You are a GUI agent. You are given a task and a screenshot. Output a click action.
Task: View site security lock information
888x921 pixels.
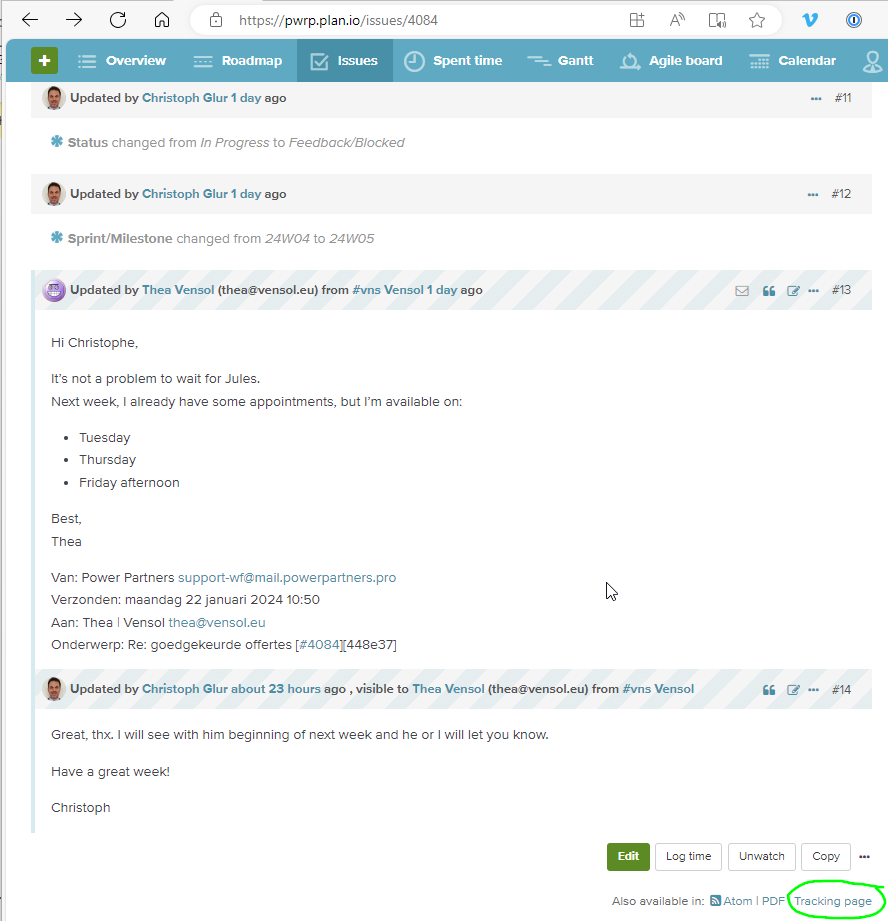pyautogui.click(x=216, y=20)
